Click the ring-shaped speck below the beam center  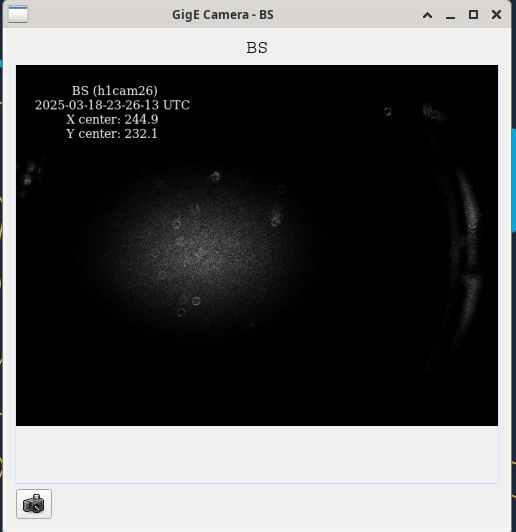point(196,301)
